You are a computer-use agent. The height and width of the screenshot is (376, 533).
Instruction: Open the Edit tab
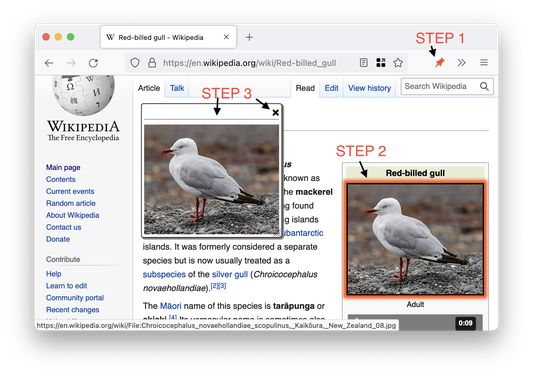331,88
